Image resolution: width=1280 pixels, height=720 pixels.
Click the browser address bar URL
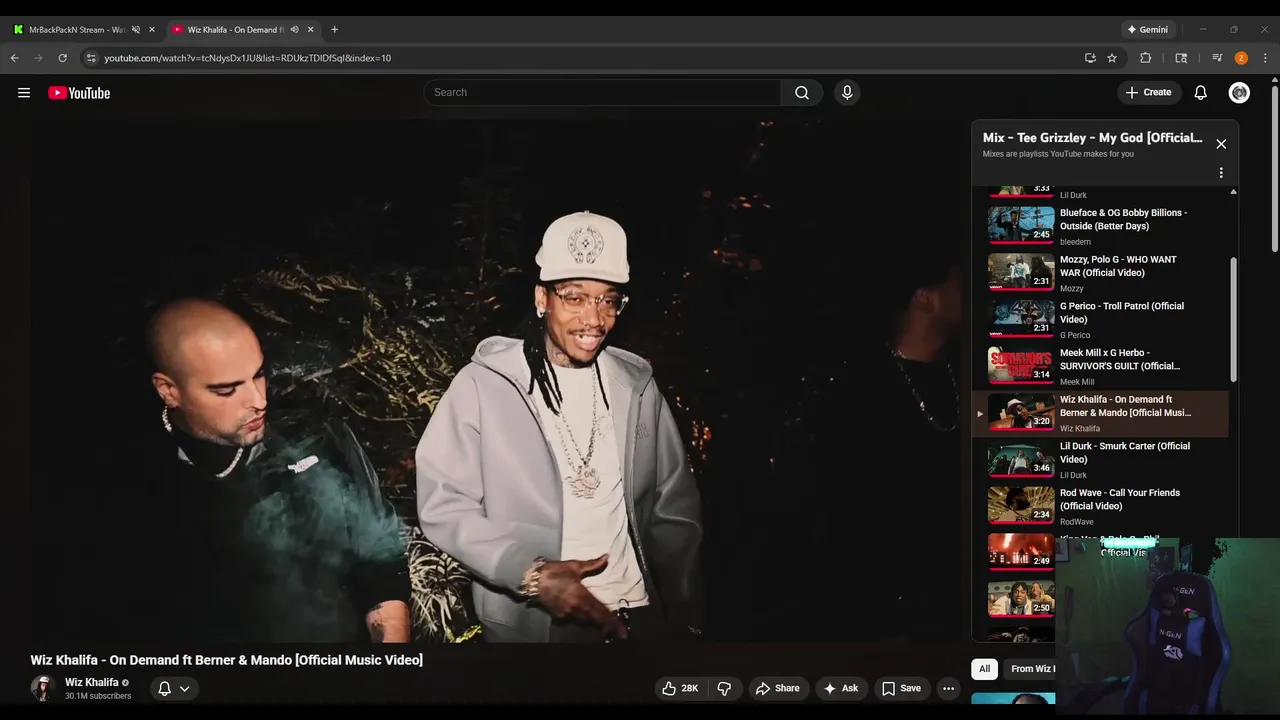248,58
